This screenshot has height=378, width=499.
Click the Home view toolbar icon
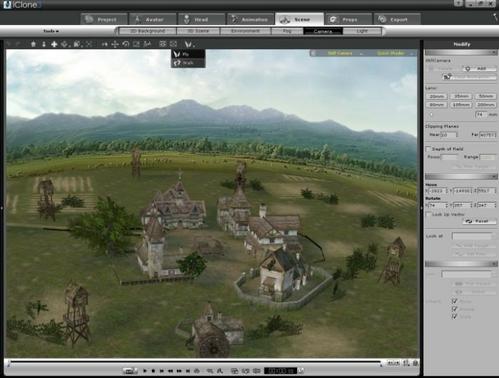coord(33,44)
